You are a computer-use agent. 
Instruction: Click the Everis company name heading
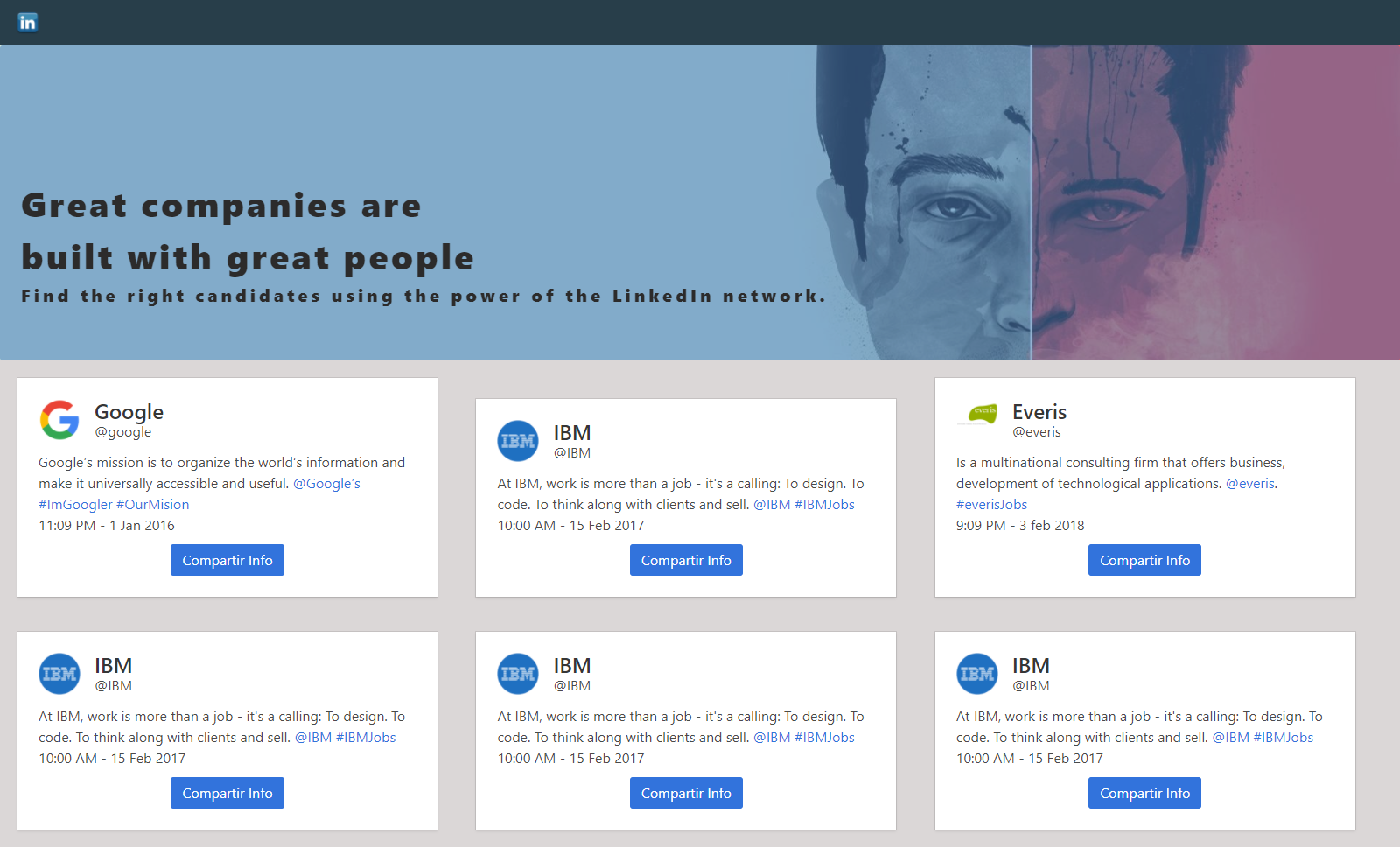click(x=1039, y=411)
